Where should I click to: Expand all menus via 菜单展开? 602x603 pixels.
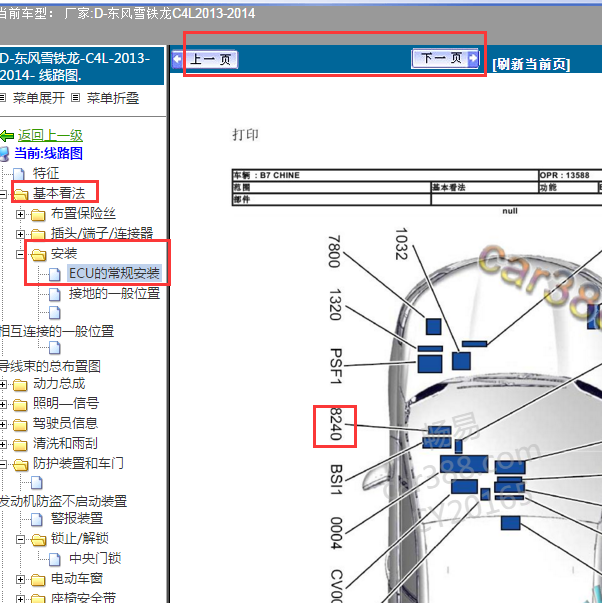click(x=38, y=98)
